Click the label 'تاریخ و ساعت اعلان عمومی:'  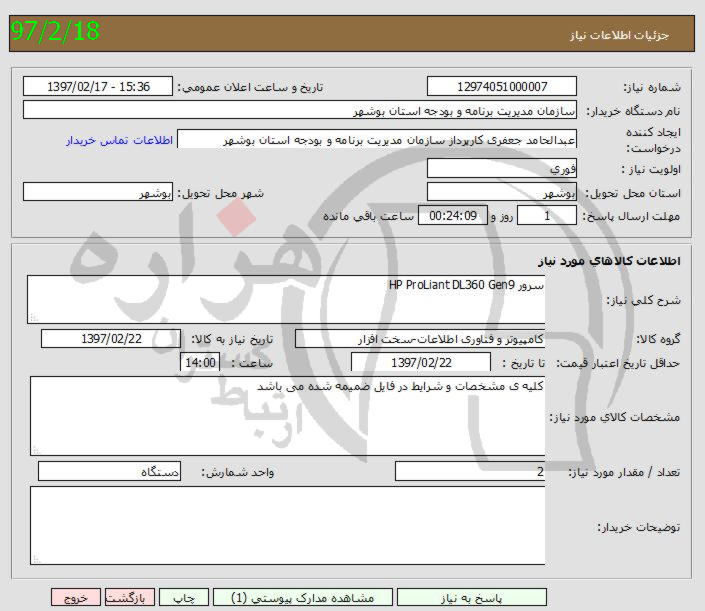250,87
